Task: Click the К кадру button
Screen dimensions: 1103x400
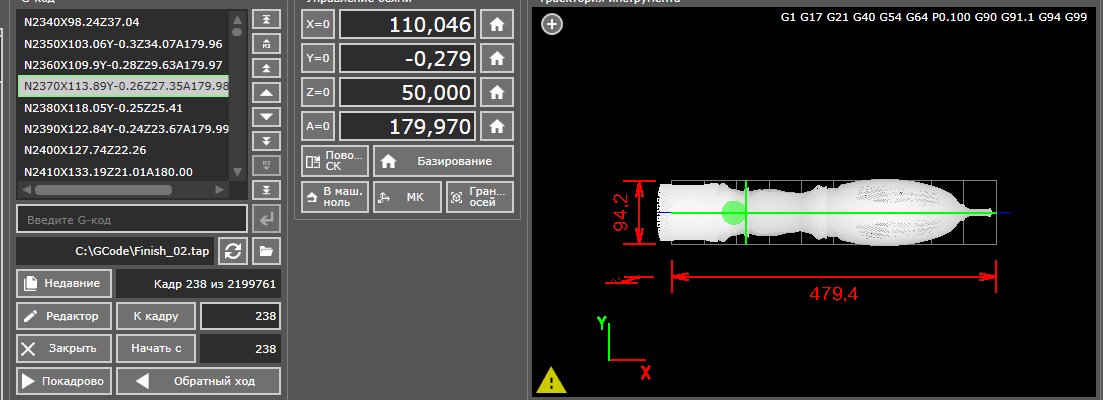Action: (156, 316)
